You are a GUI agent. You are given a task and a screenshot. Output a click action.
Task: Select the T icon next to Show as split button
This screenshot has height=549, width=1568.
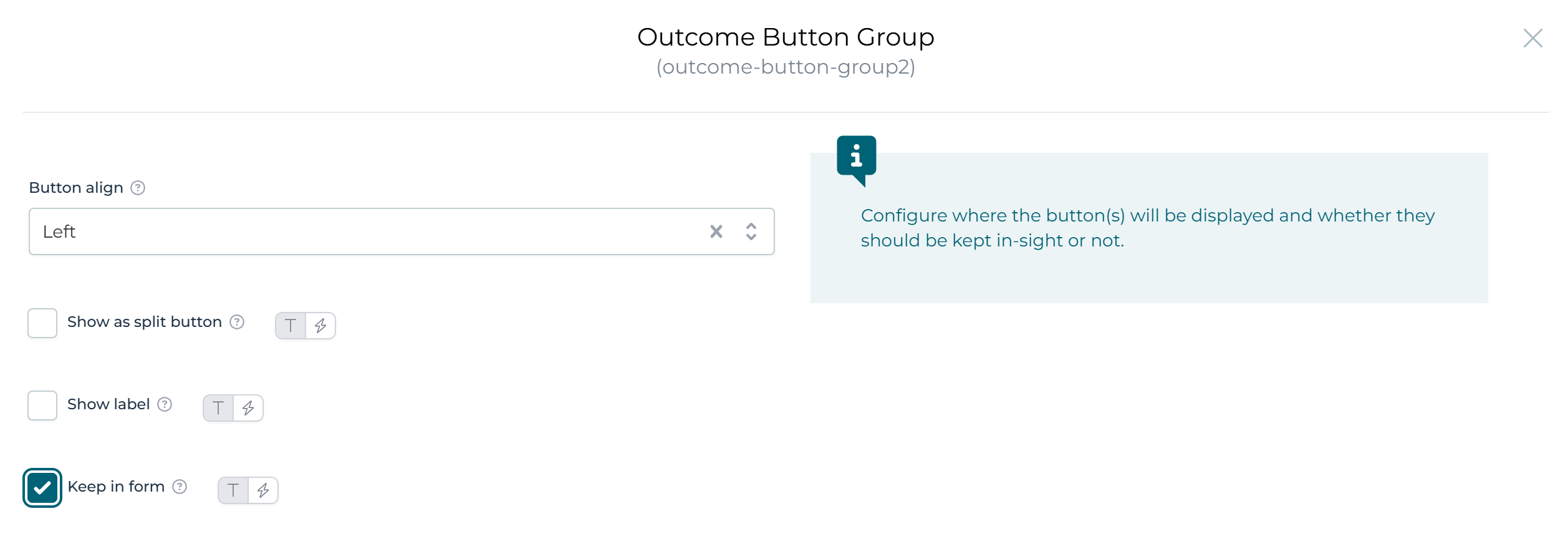[x=290, y=325]
